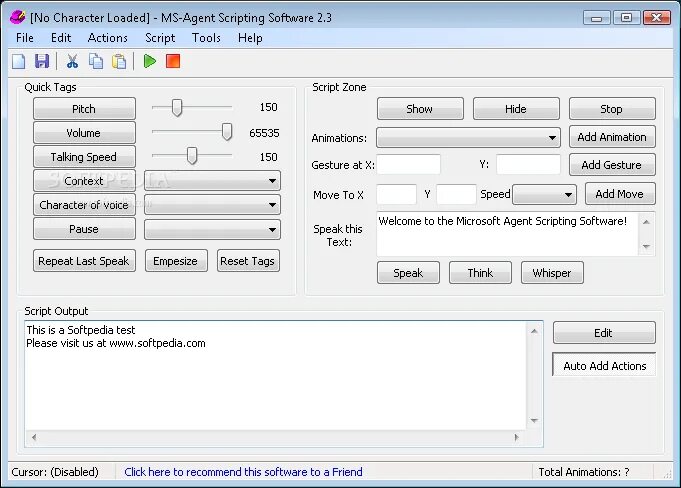
Task: Click the application icon in title bar
Action: [17, 17]
